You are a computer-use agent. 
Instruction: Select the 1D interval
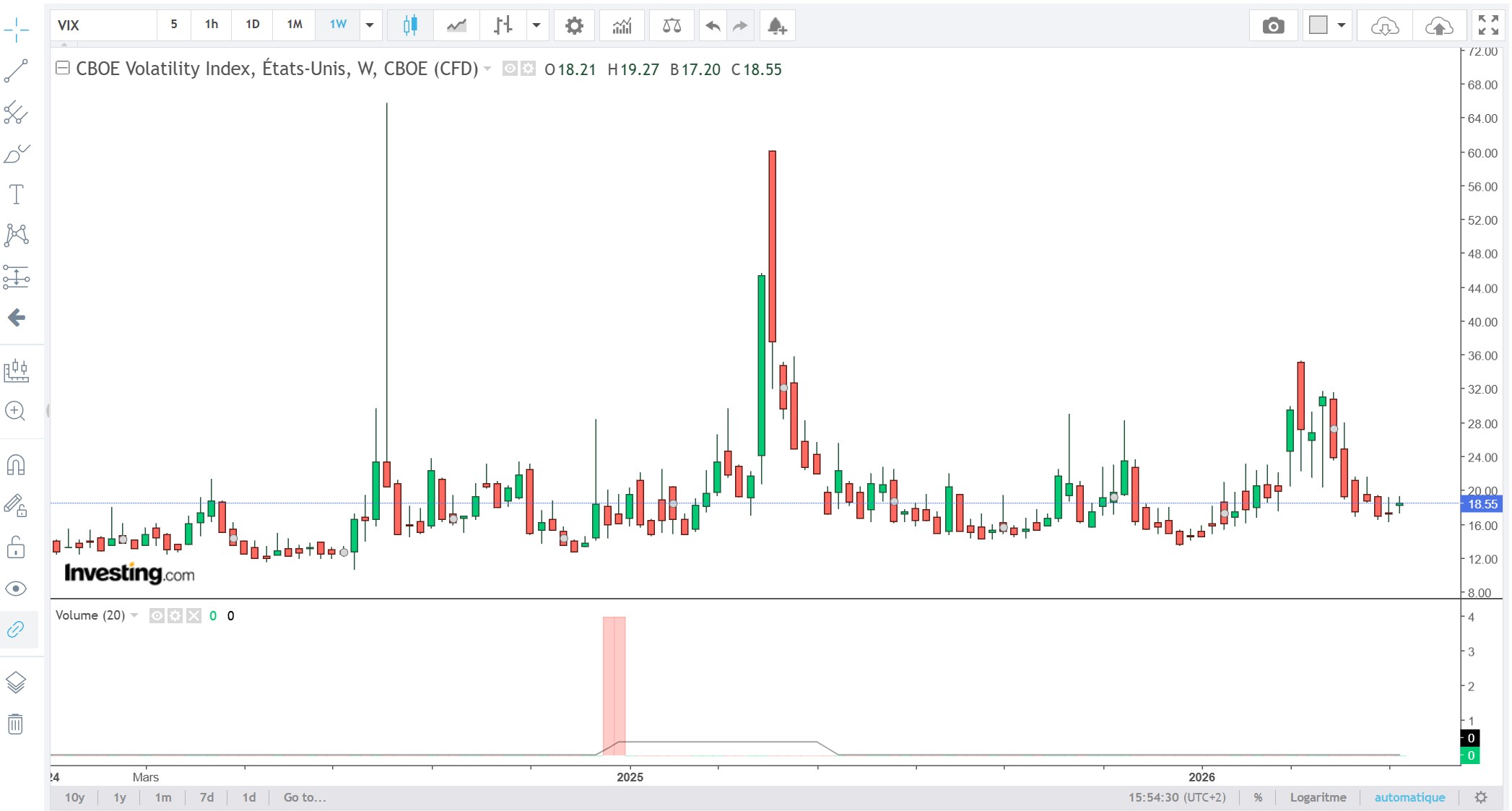tap(253, 25)
